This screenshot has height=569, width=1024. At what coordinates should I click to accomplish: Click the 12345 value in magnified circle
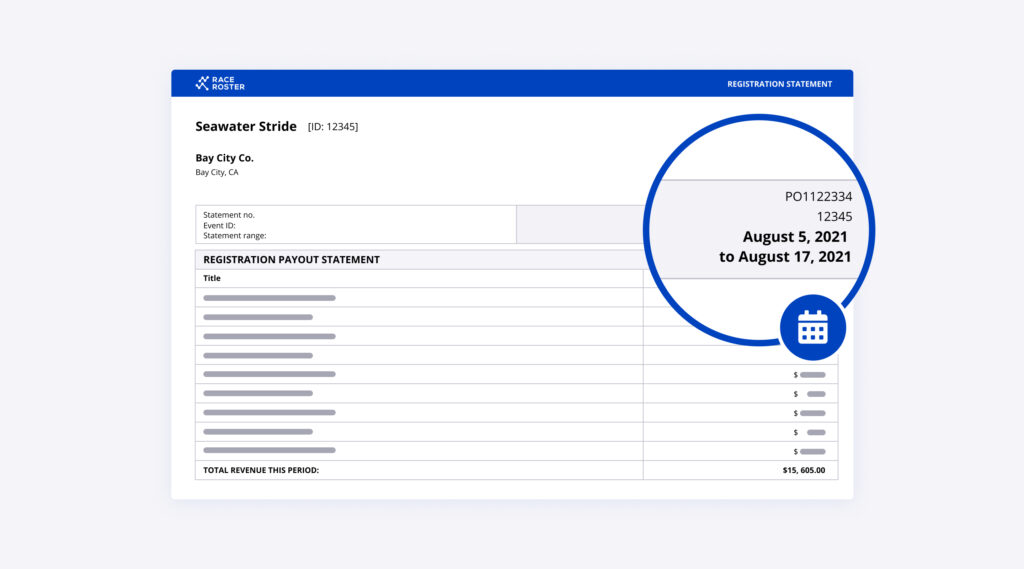tap(834, 216)
